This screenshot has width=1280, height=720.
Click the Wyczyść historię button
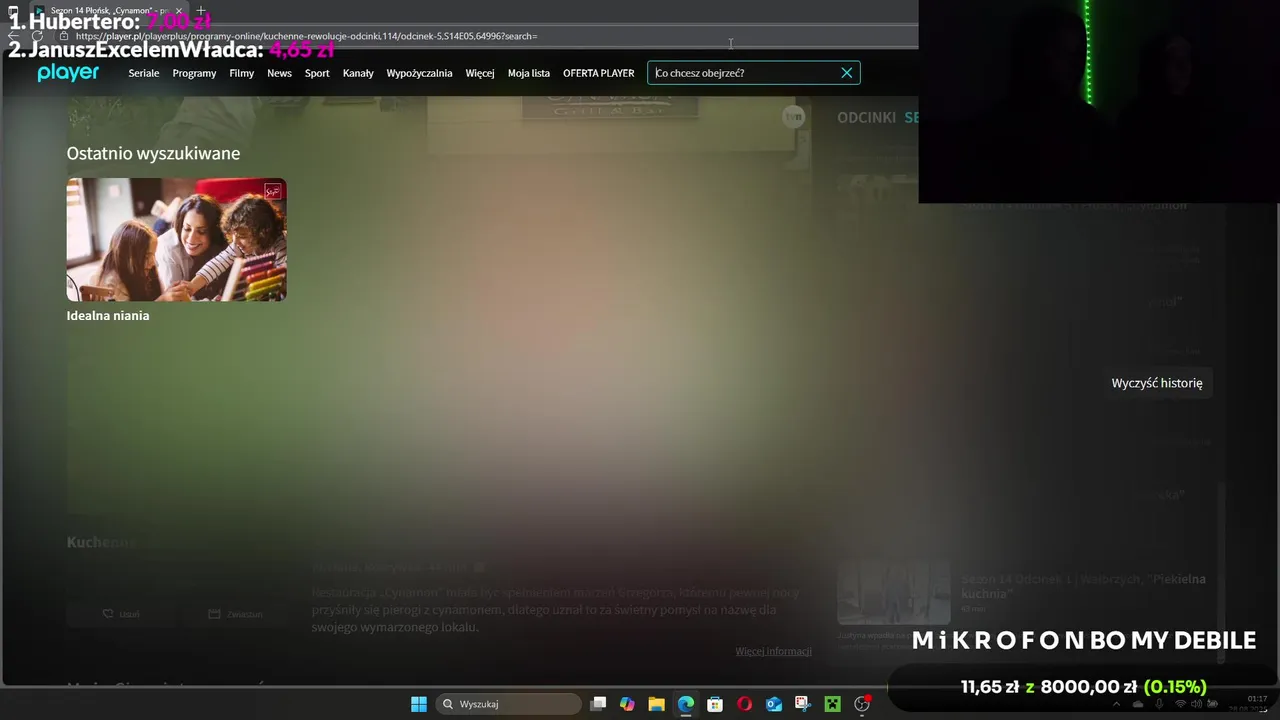pos(1157,383)
